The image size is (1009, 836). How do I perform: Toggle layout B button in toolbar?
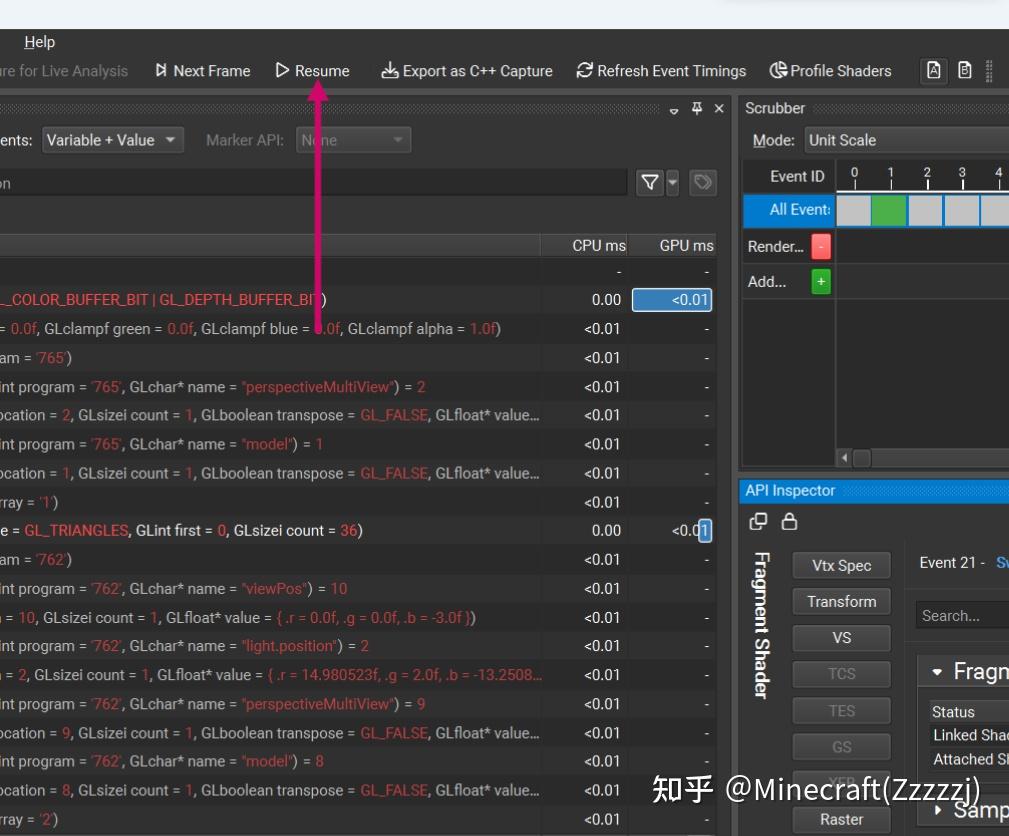(964, 71)
